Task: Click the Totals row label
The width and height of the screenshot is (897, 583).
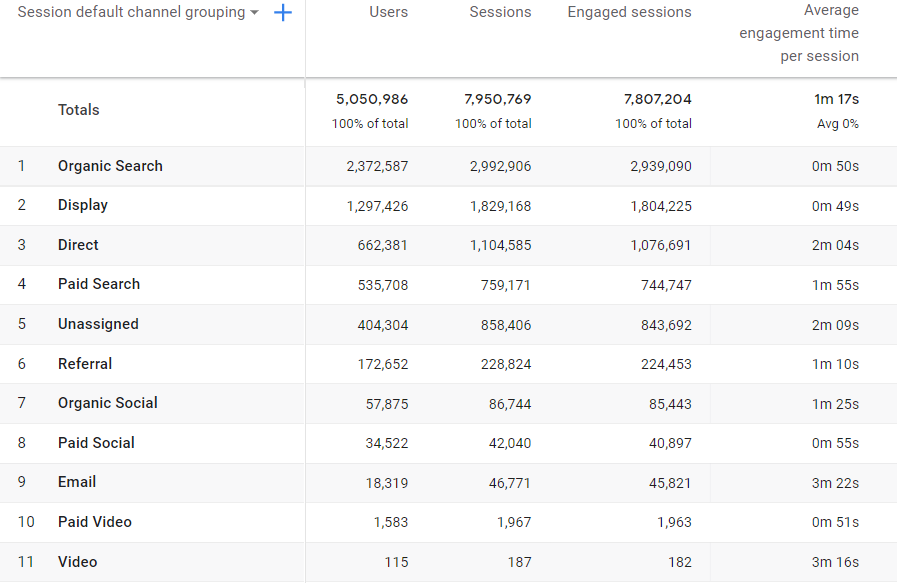Action: [79, 110]
